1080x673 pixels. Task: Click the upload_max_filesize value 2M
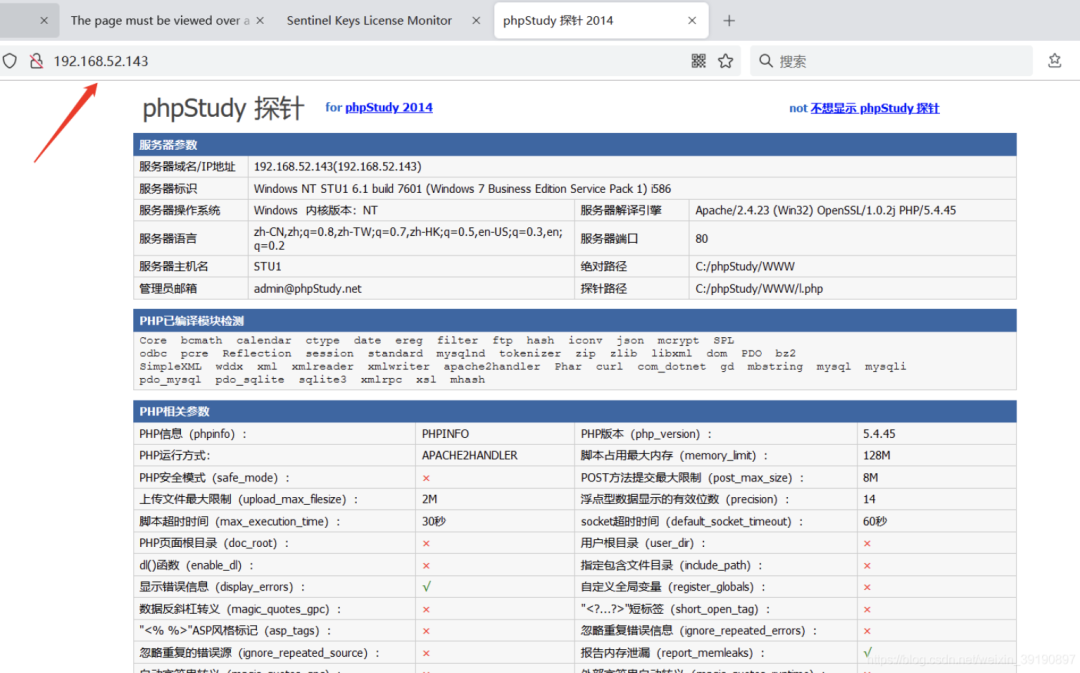(429, 499)
